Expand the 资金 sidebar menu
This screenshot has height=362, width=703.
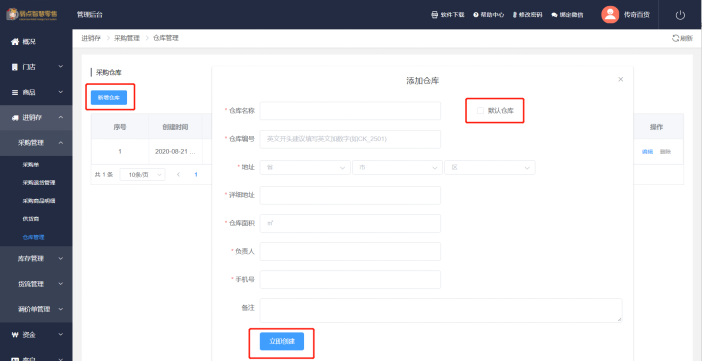pos(61,334)
